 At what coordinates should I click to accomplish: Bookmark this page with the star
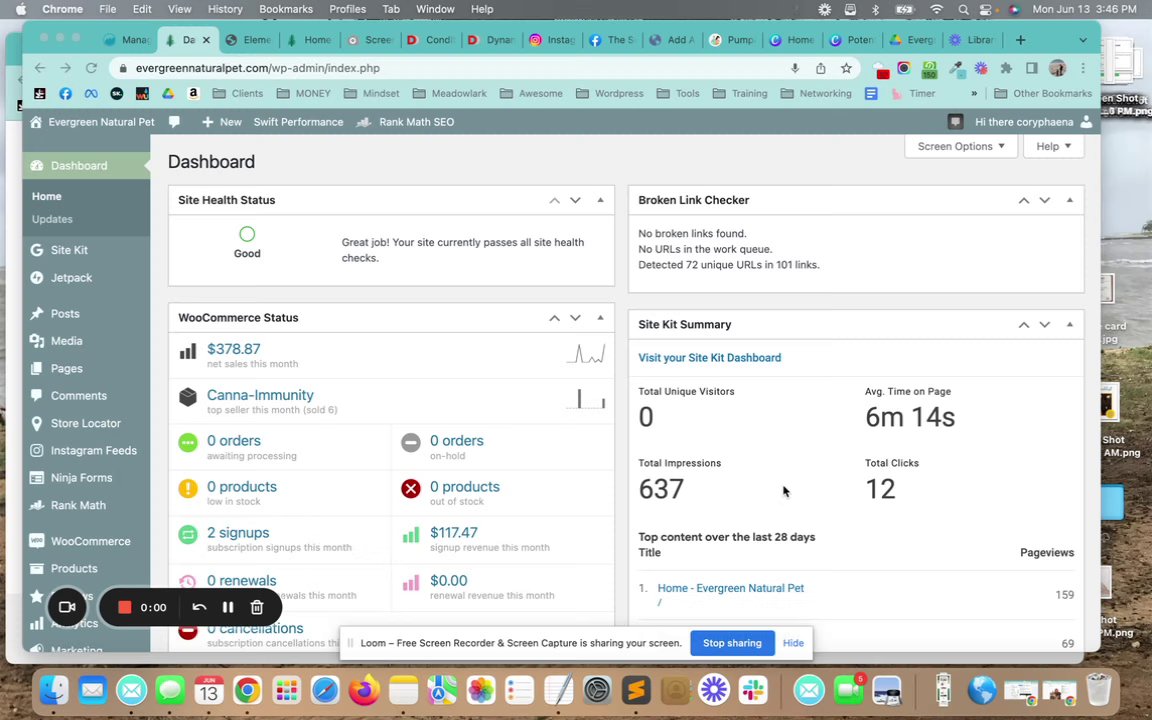tap(846, 68)
